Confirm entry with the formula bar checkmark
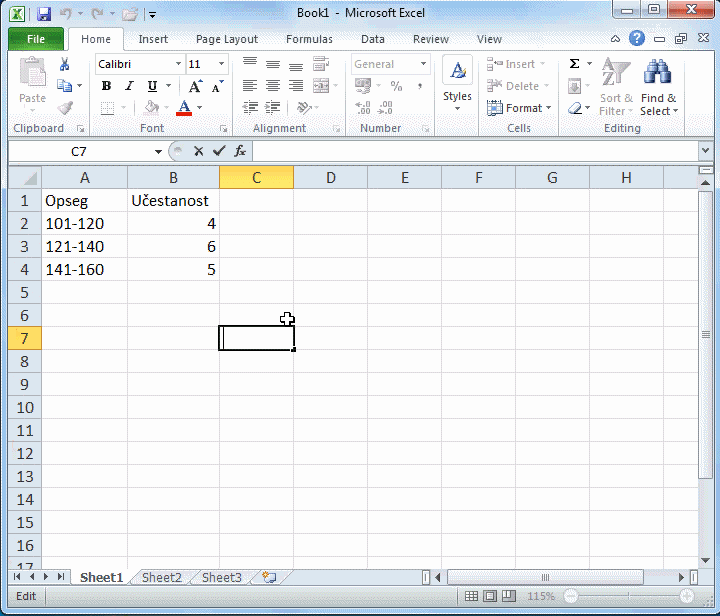Image resolution: width=720 pixels, height=616 pixels. tap(219, 151)
